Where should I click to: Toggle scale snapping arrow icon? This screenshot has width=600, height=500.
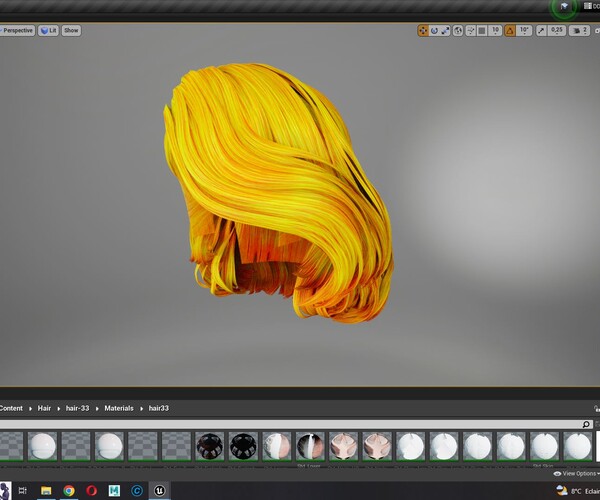pyautogui.click(x=541, y=31)
